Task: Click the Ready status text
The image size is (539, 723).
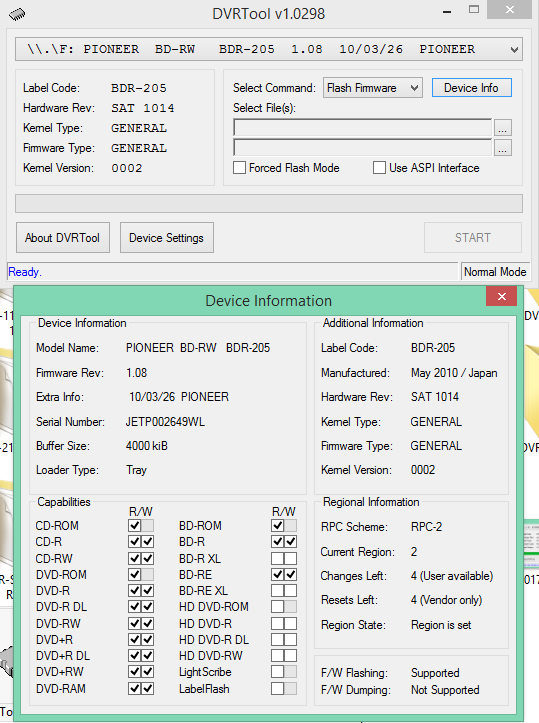Action: [x=25, y=272]
